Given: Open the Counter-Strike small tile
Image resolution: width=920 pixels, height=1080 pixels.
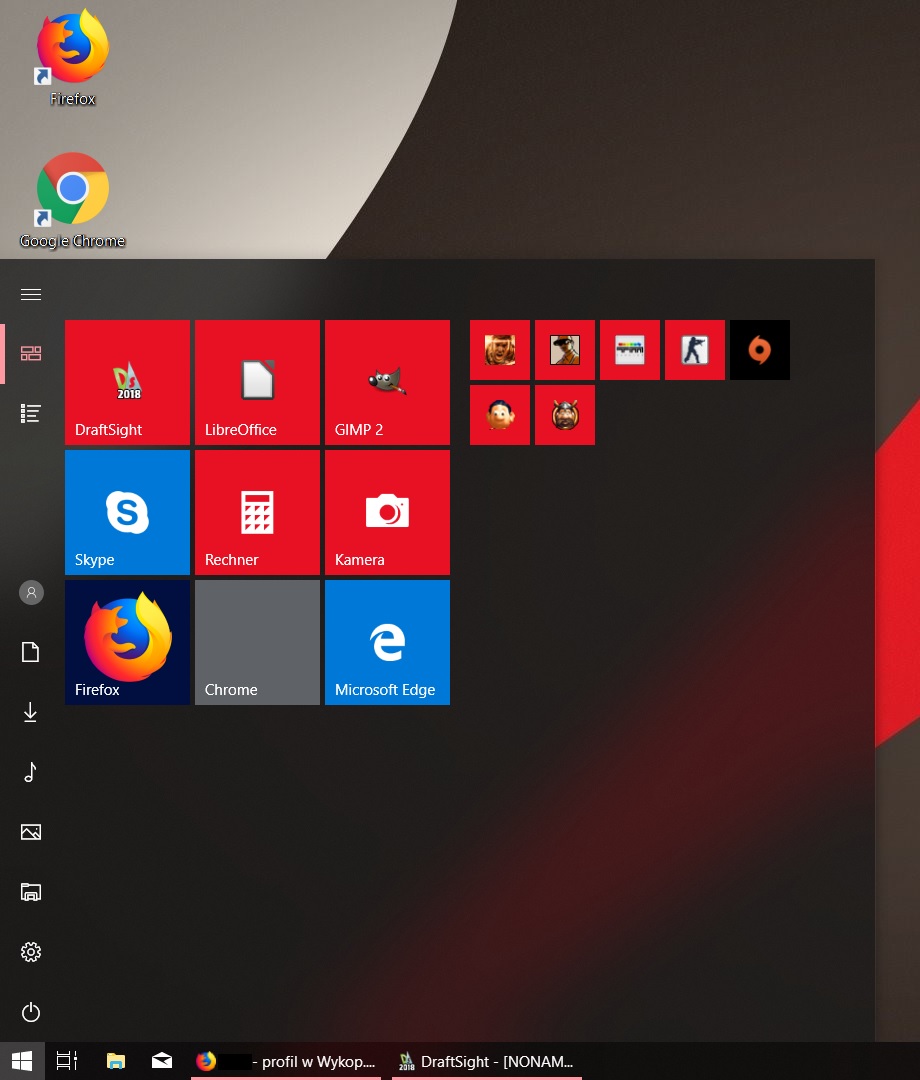Looking at the screenshot, I should coord(695,350).
